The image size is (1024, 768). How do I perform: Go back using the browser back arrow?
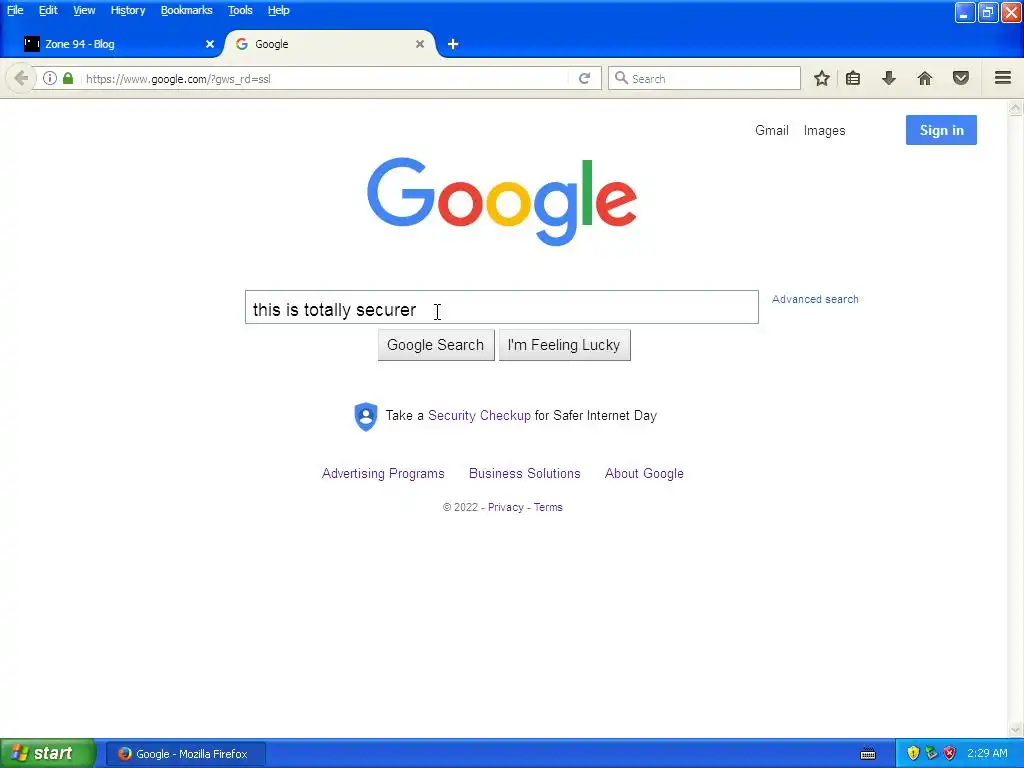pyautogui.click(x=21, y=78)
